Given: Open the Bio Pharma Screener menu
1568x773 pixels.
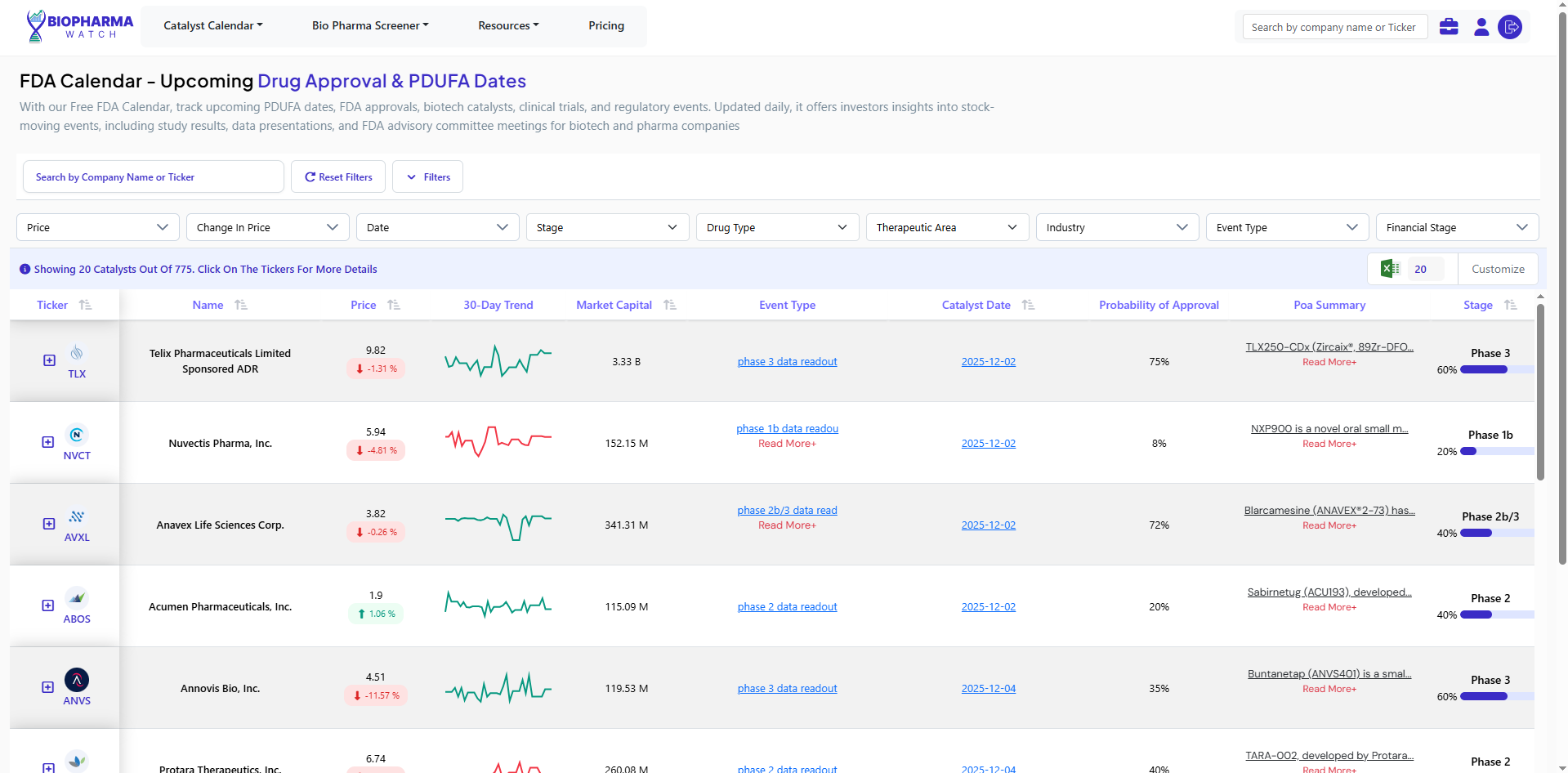Looking at the screenshot, I should [370, 25].
